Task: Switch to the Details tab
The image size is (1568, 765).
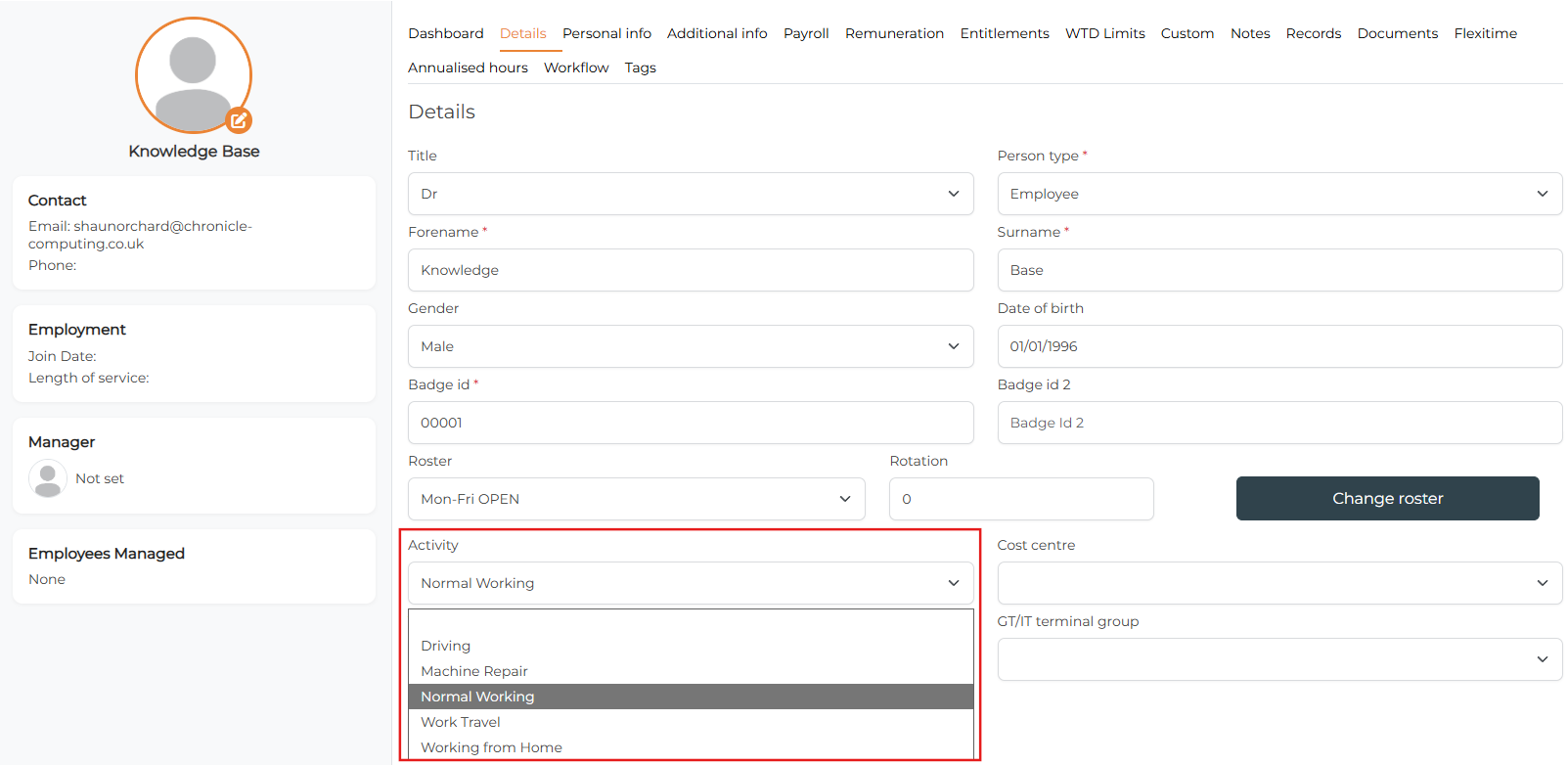Action: (523, 33)
